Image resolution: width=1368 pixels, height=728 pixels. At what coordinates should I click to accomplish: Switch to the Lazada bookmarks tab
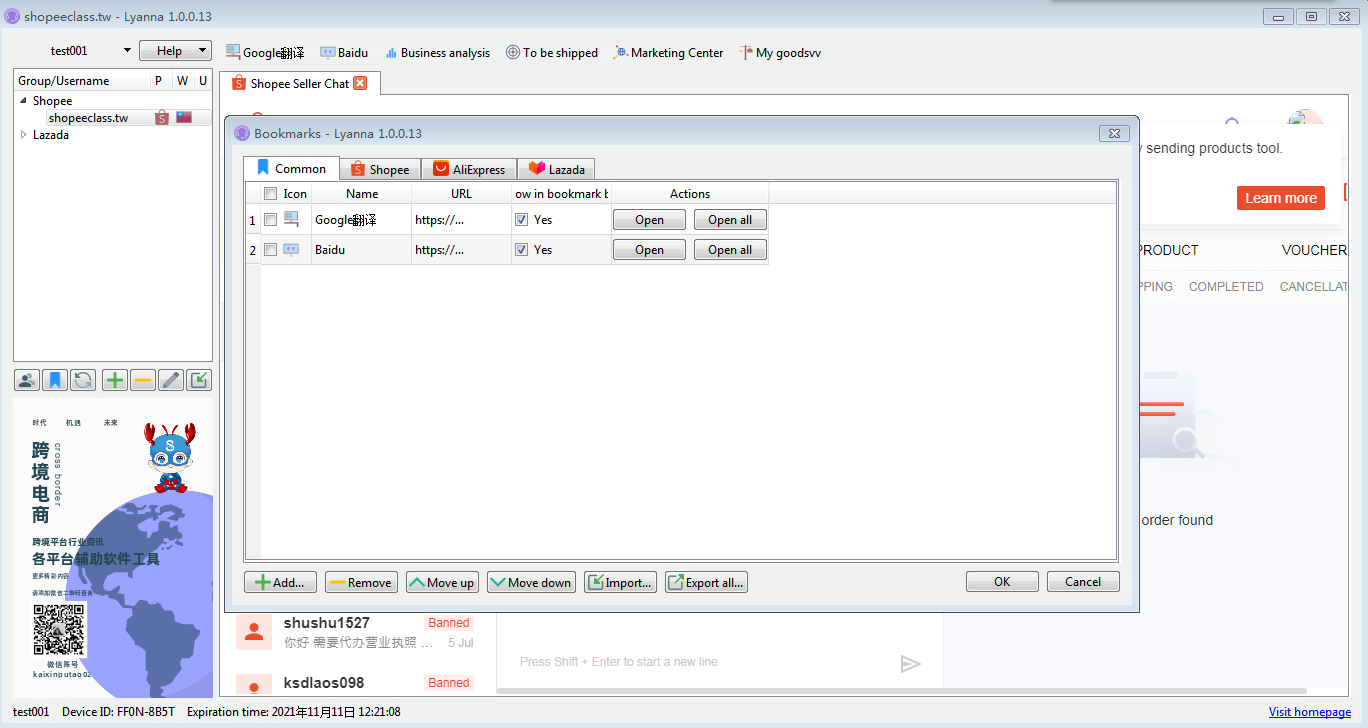tap(557, 169)
